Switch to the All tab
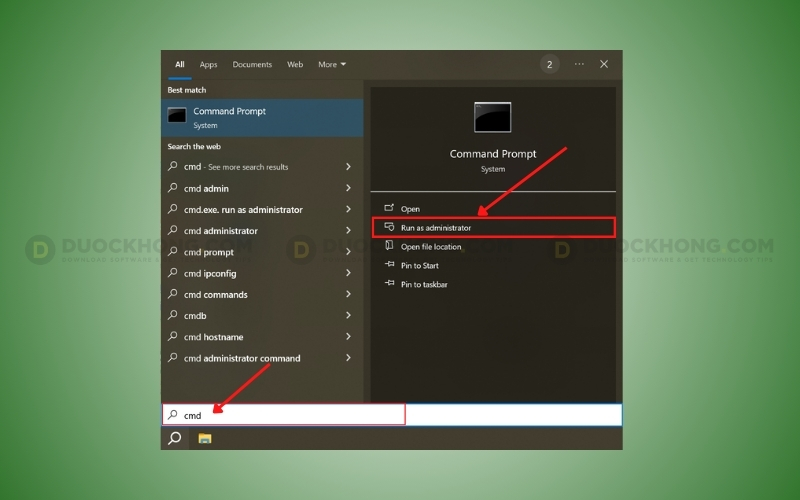800x500 pixels. point(180,64)
